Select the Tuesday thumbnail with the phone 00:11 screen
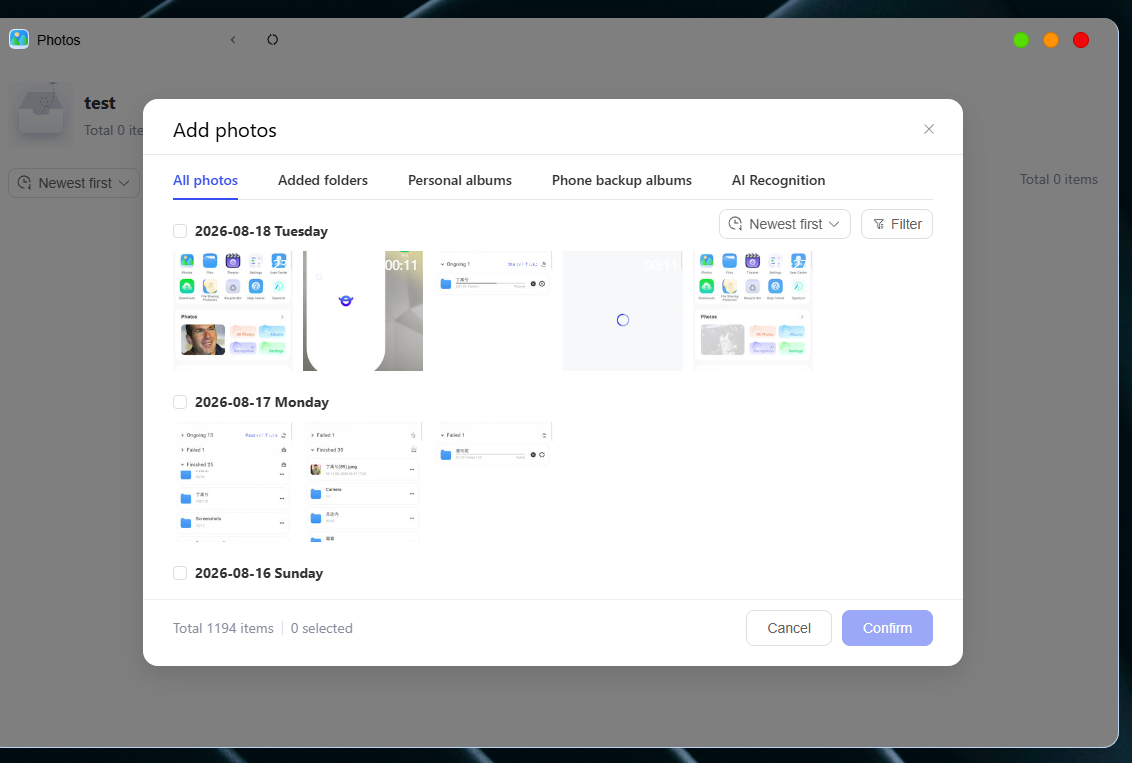 (x=362, y=311)
